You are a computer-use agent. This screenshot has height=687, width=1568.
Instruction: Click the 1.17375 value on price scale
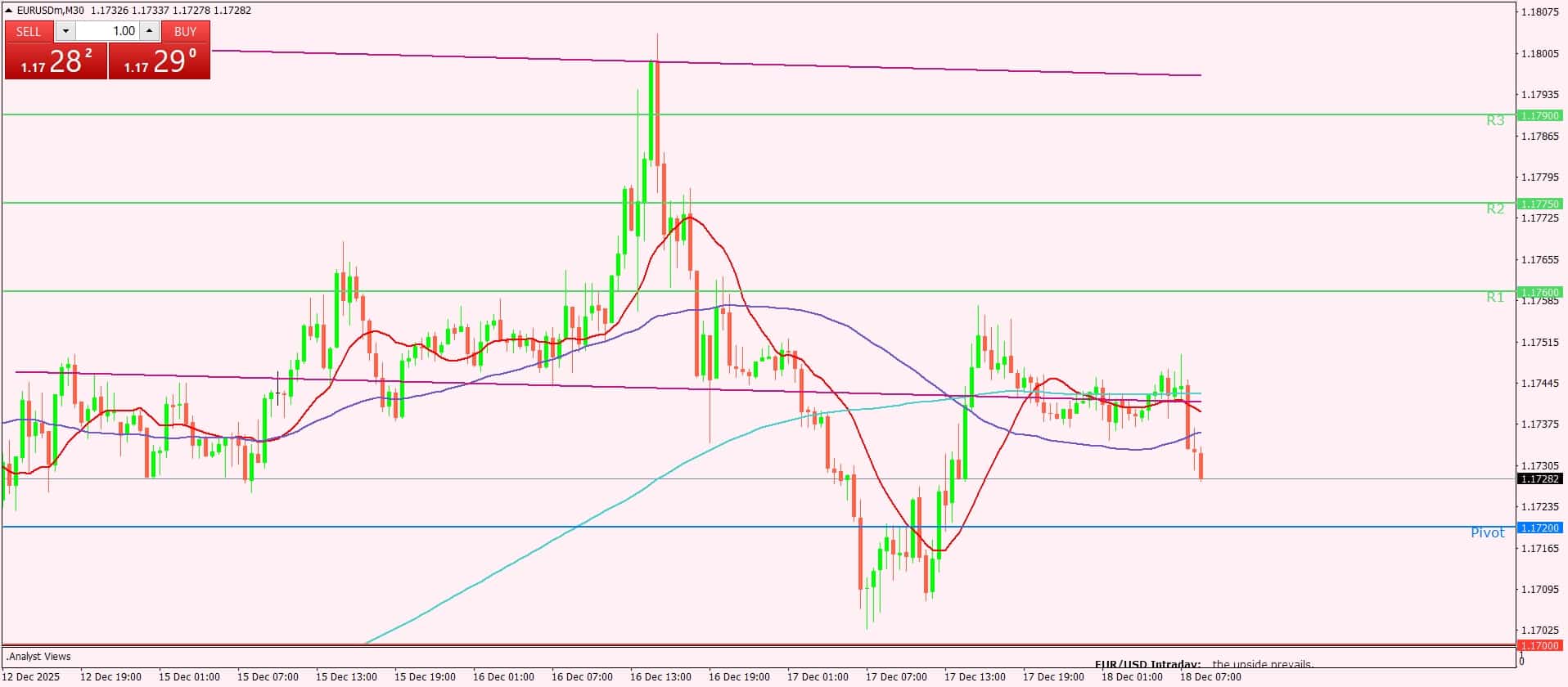pyautogui.click(x=1539, y=424)
